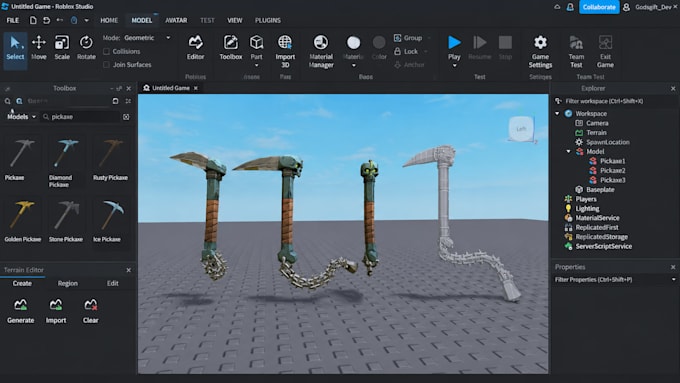Open the Edit tab in Terrain Editor
Image resolution: width=680 pixels, height=383 pixels.
click(113, 283)
